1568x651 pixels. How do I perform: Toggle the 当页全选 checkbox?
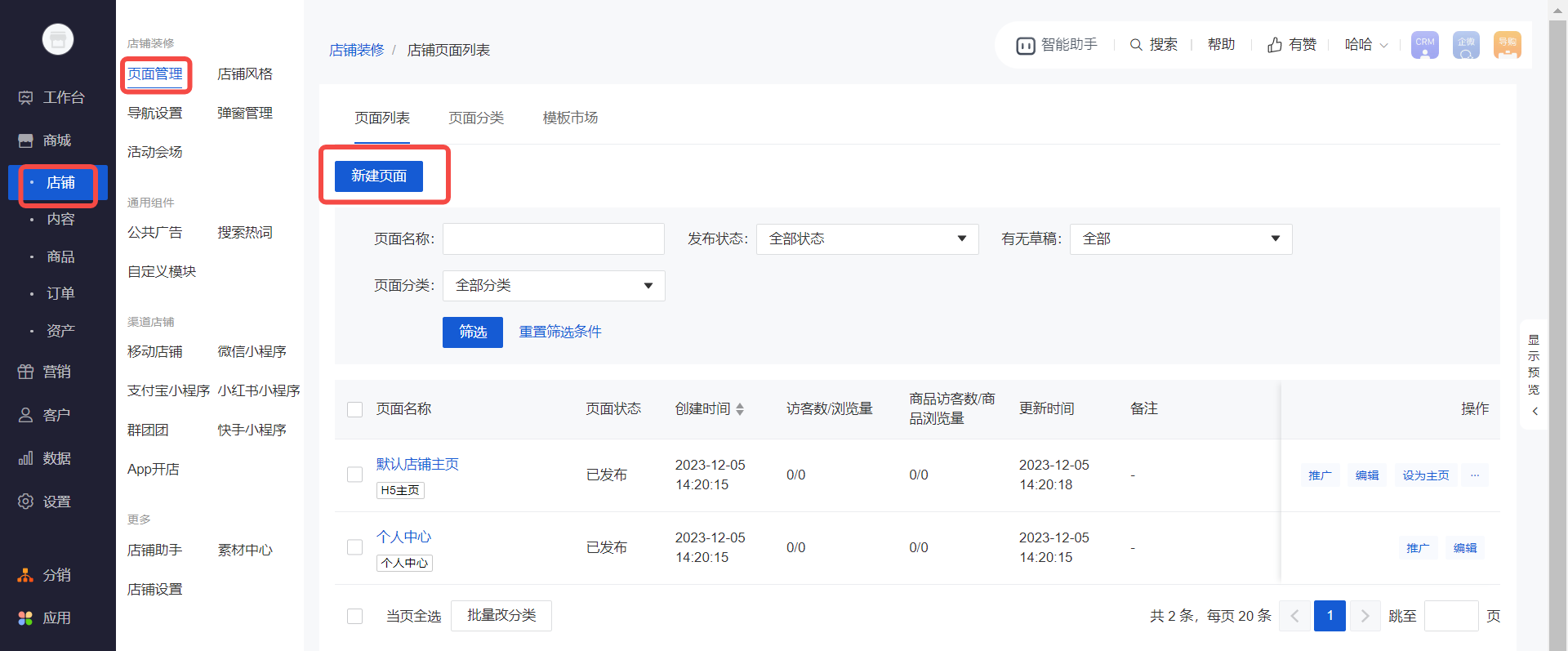(354, 616)
